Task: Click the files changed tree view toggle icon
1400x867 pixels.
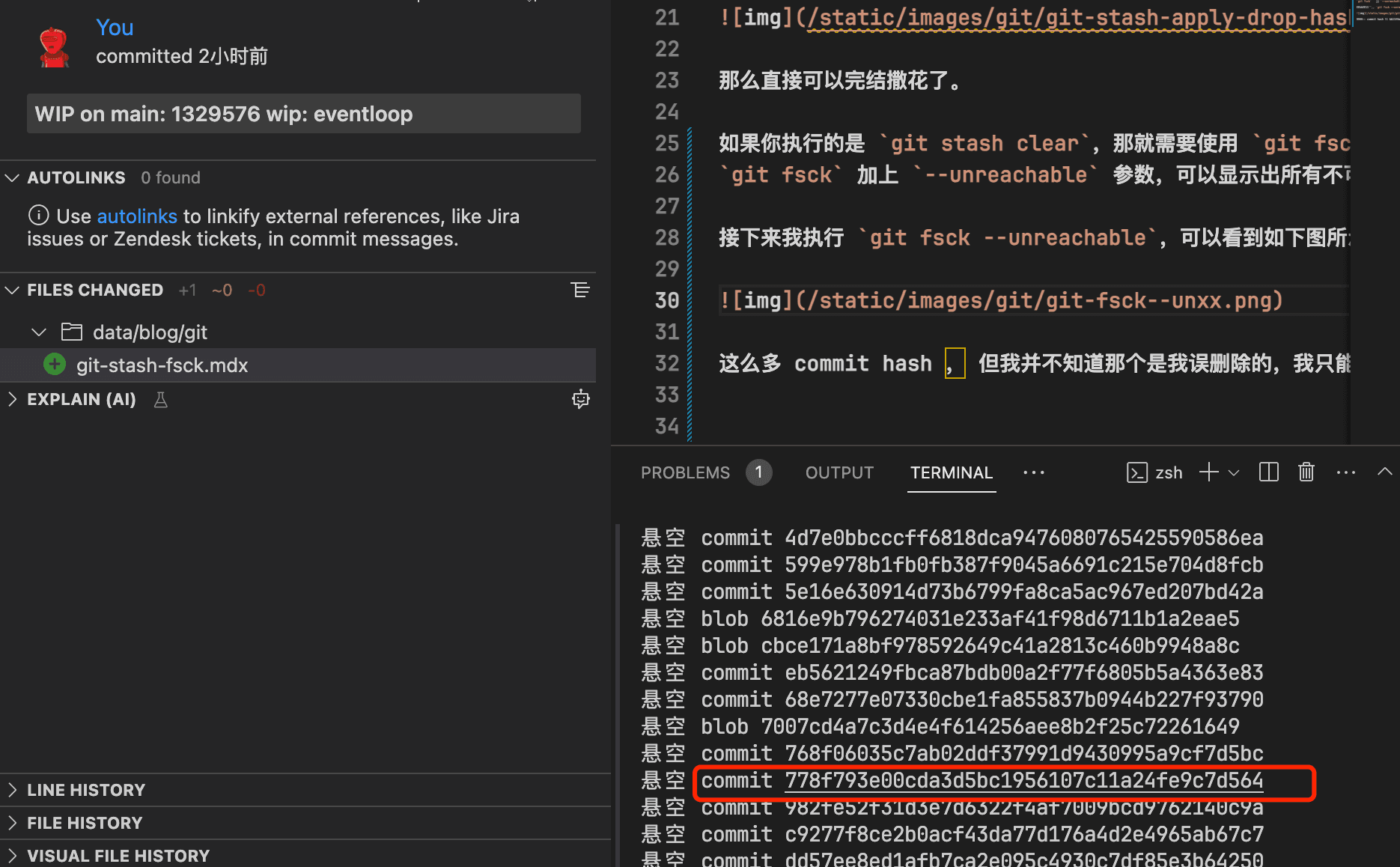Action: point(579,290)
